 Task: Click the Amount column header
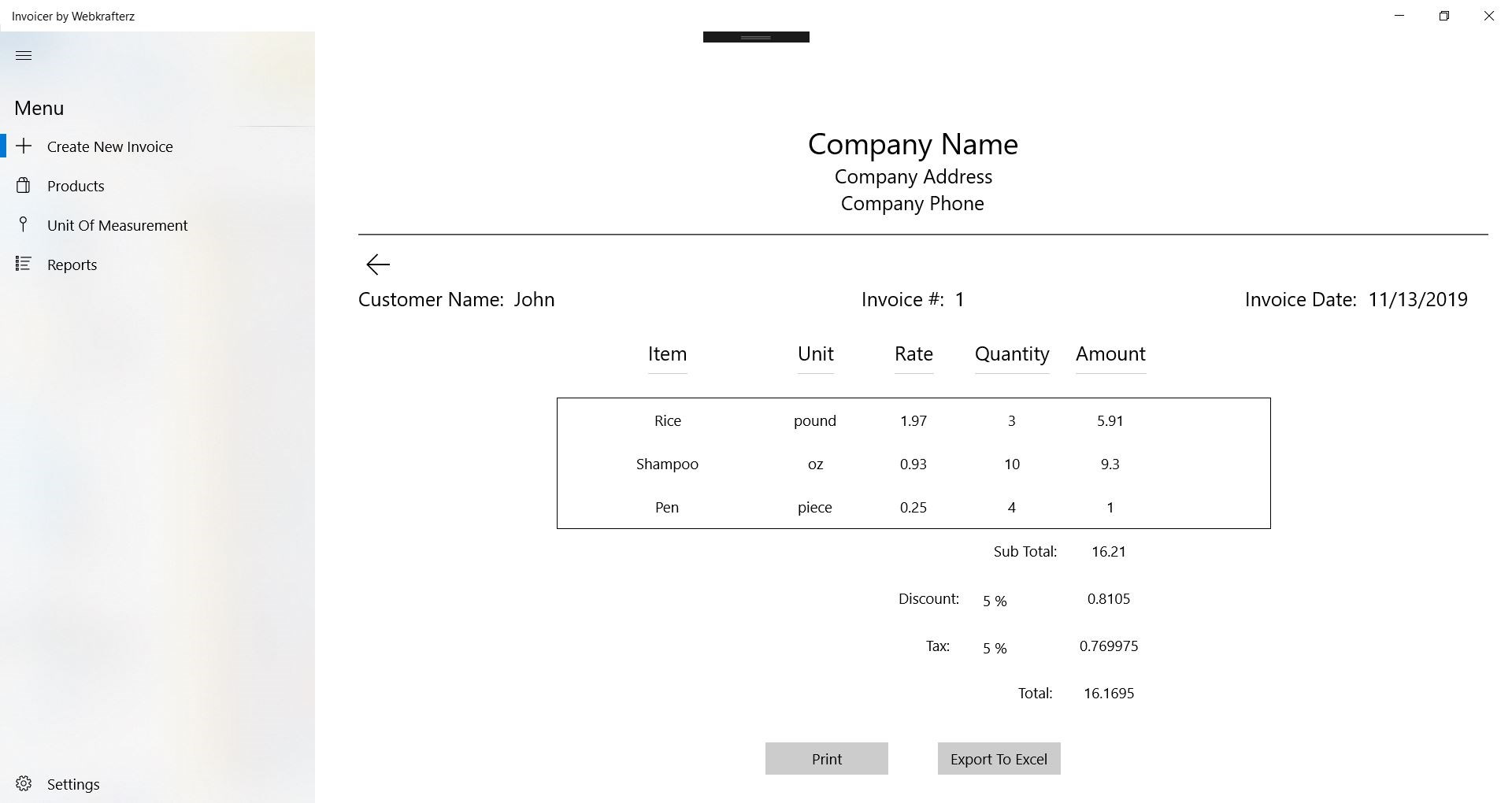[1110, 354]
